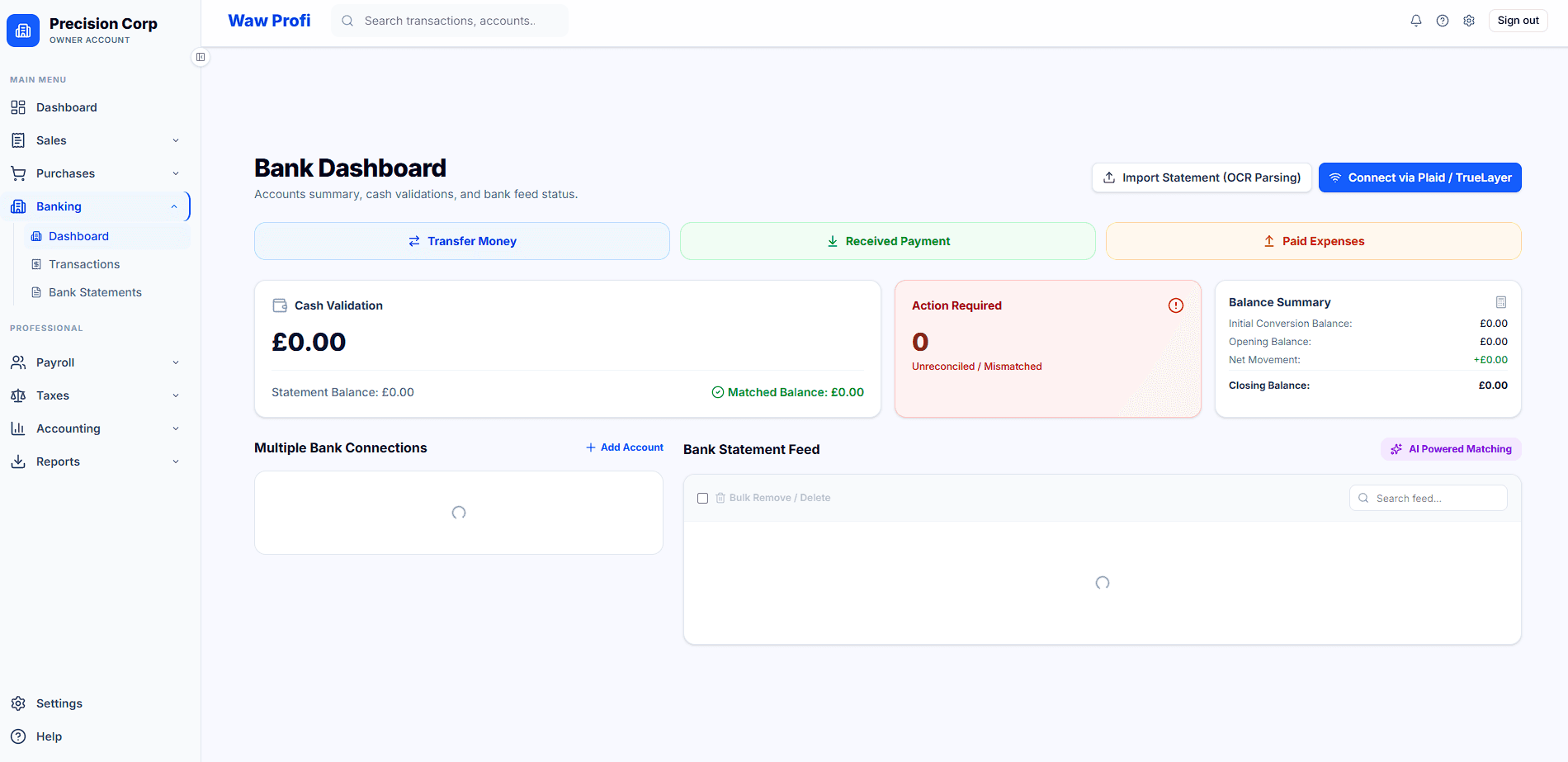The height and width of the screenshot is (762, 1568).
Task: Open notifications bell icon
Action: (1416, 21)
